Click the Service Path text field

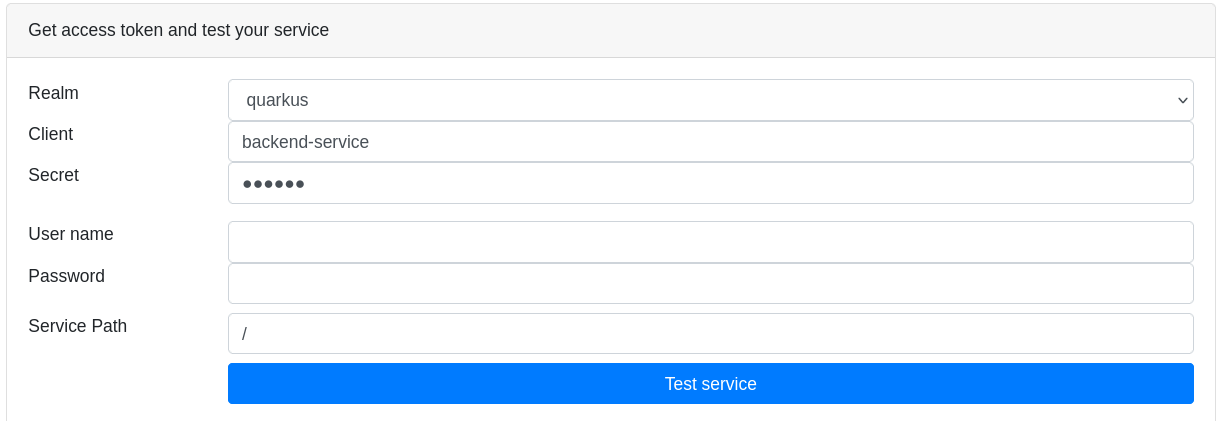coord(710,333)
